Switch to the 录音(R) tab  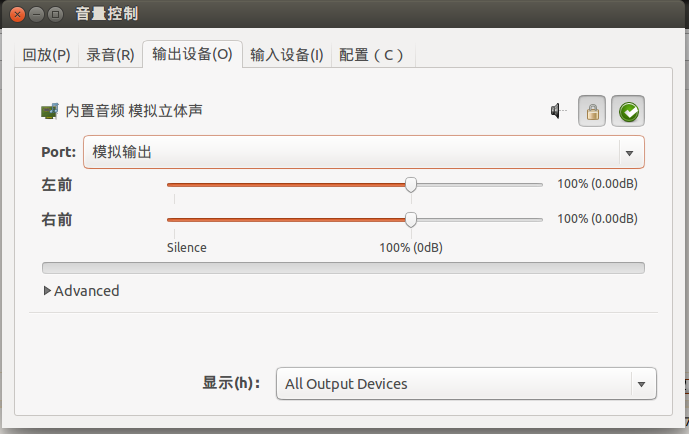click(110, 55)
